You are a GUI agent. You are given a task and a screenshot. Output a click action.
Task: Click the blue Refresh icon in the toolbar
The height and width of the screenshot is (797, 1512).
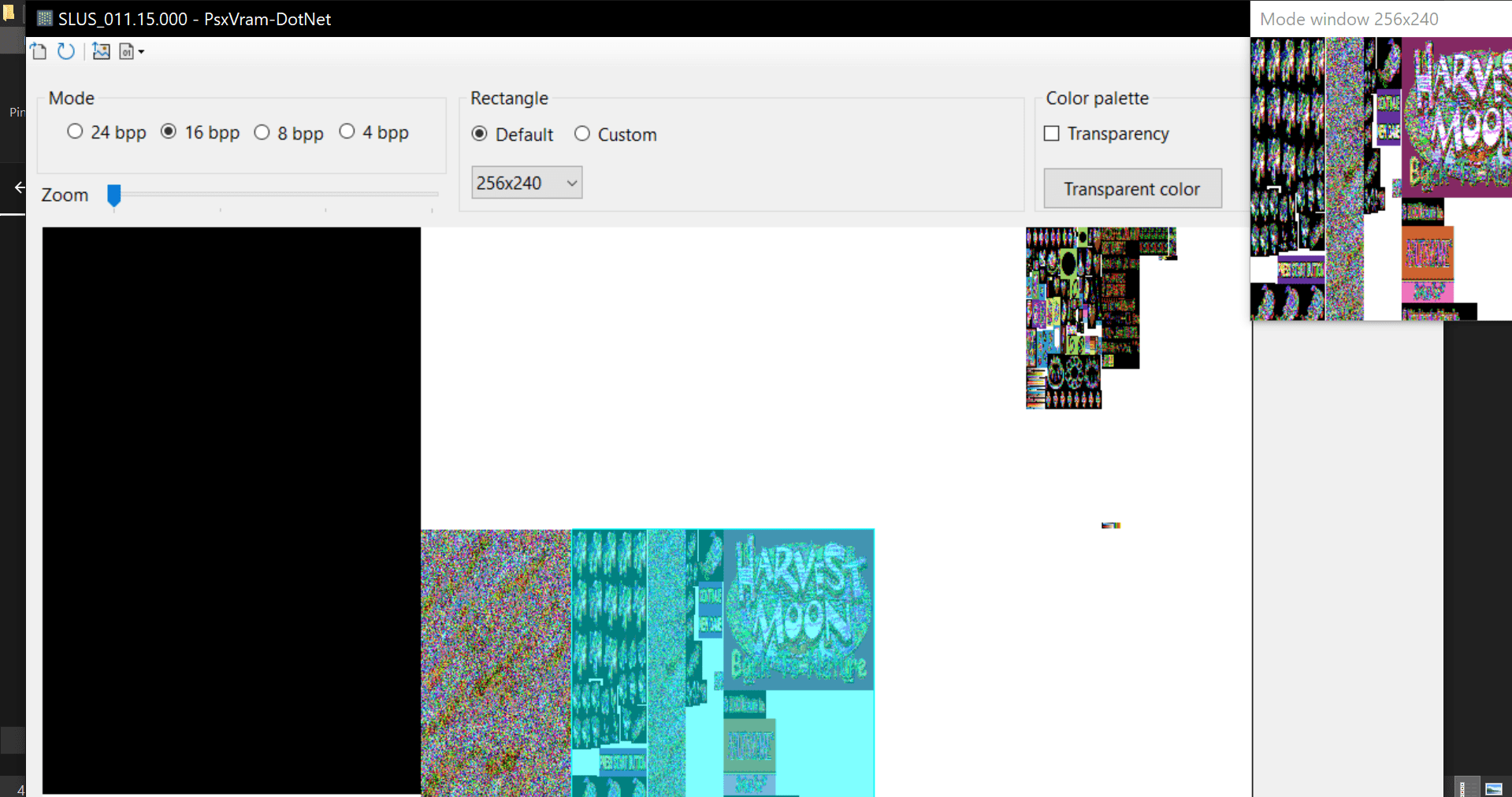(66, 52)
